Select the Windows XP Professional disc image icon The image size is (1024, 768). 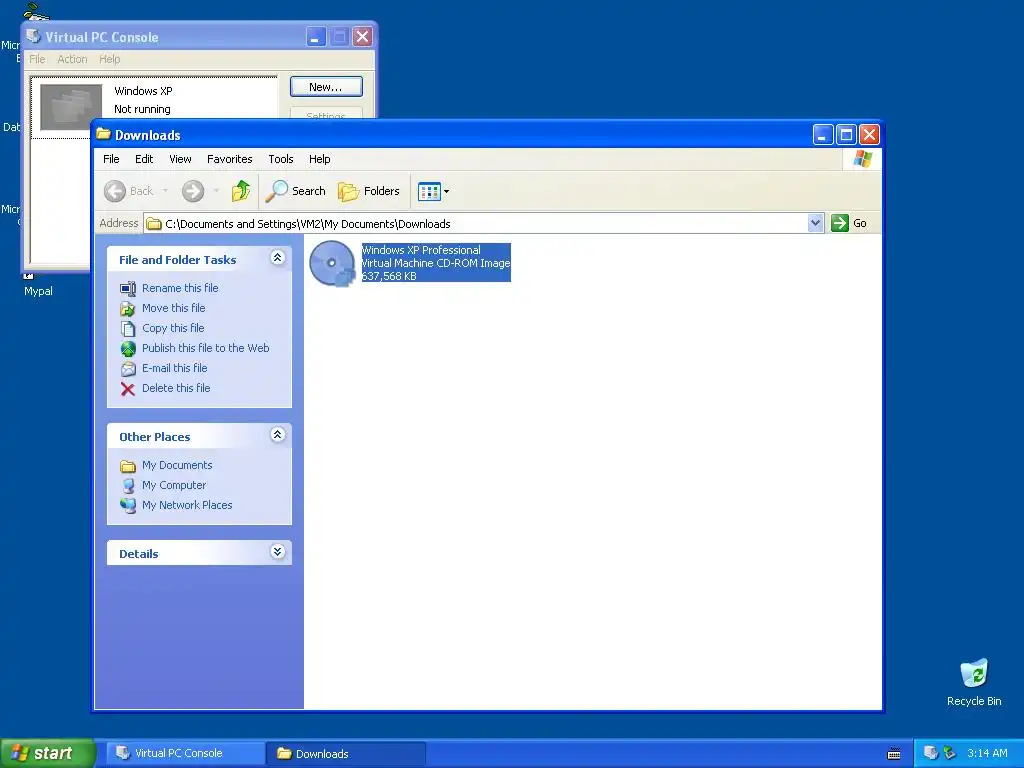[332, 263]
